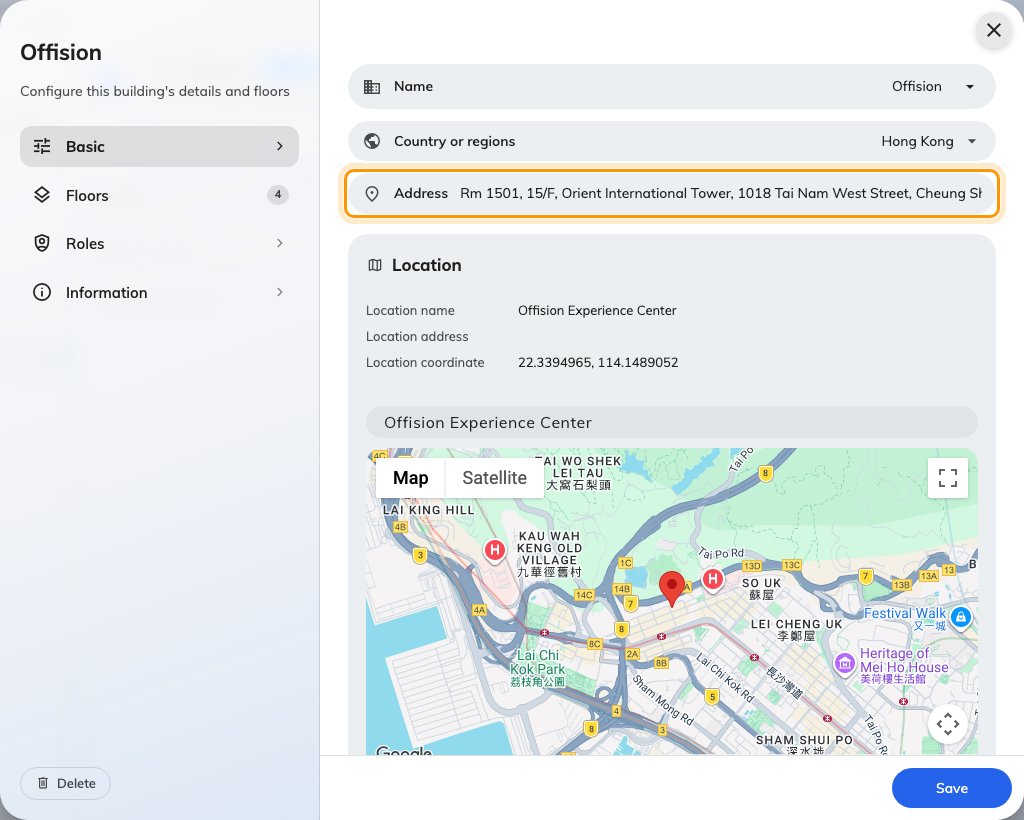Image resolution: width=1024 pixels, height=820 pixels.
Task: Click the red location marker on map
Action: [x=671, y=588]
